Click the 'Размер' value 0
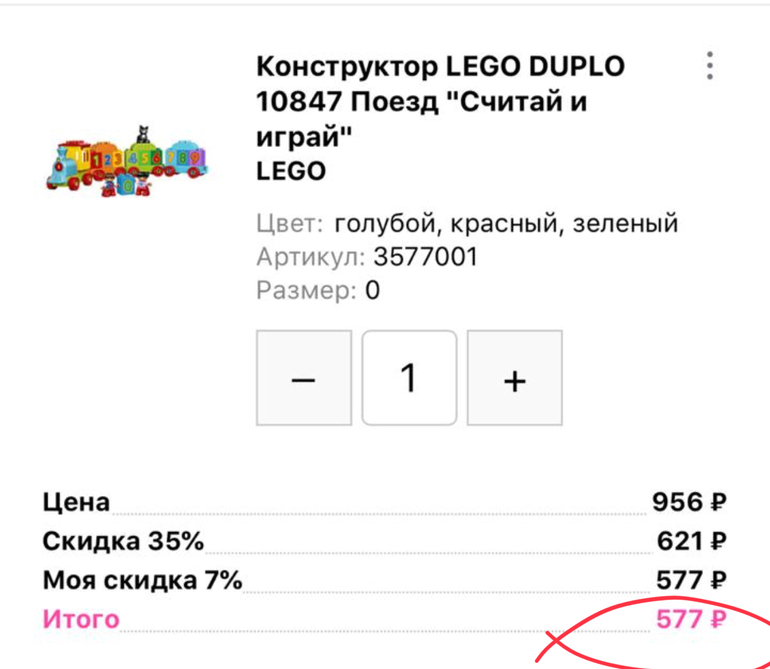 373,291
